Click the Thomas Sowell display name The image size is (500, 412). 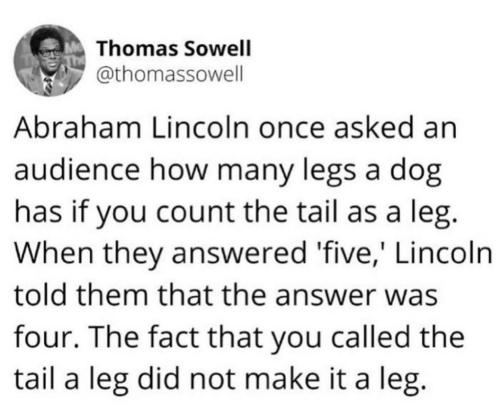[174, 48]
